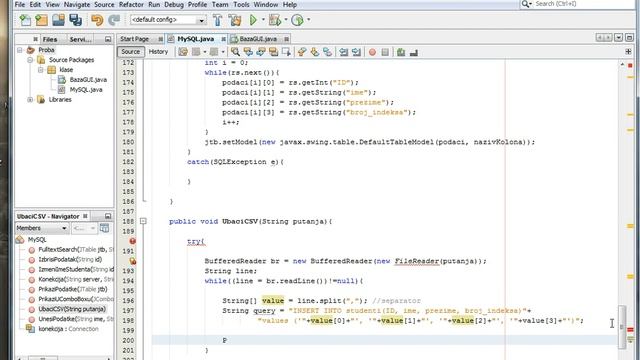Click the Undo arrow icon

[97, 20]
